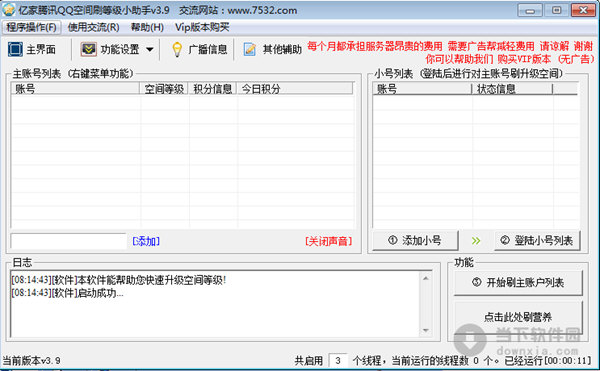
Task: Click the green double-arrow icon
Action: pyautogui.click(x=476, y=241)
